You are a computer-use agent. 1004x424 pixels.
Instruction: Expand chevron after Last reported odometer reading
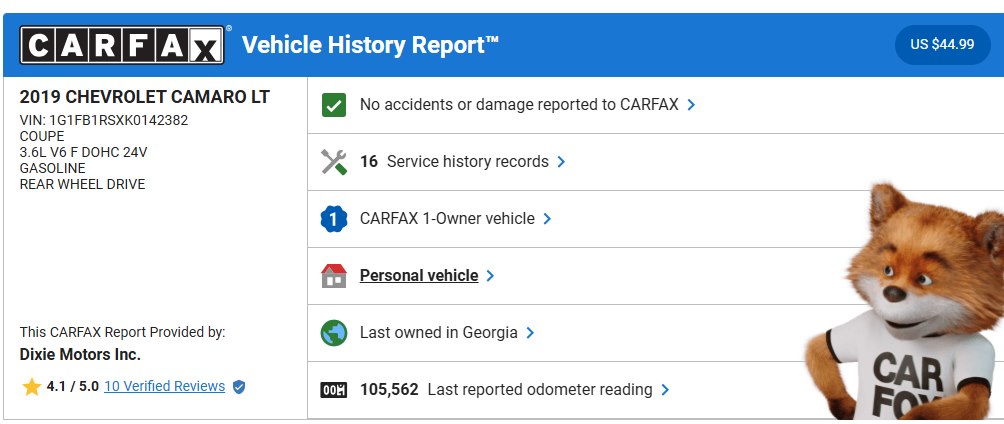coord(665,389)
